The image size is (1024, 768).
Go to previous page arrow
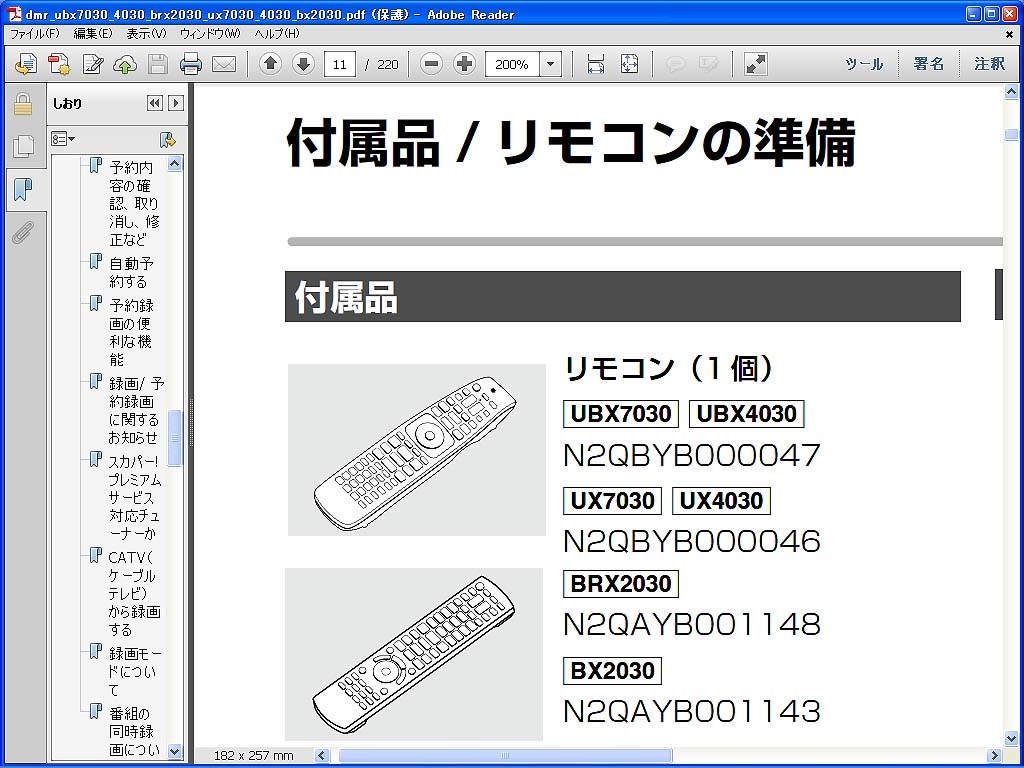(270, 64)
